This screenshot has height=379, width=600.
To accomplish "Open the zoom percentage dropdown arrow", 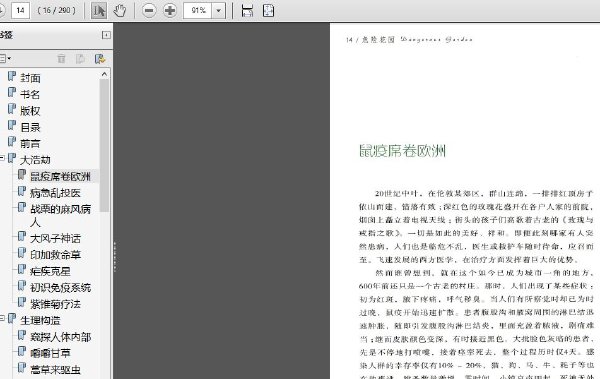I will click(218, 11).
